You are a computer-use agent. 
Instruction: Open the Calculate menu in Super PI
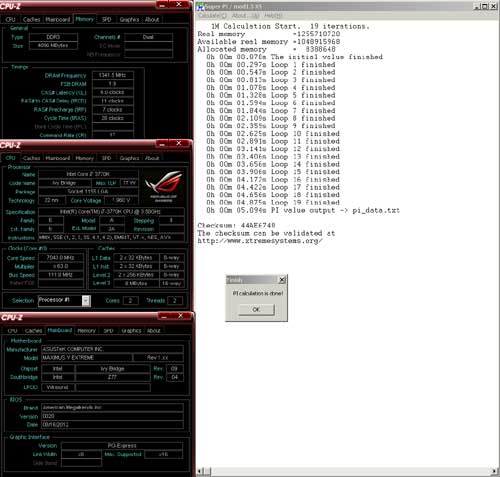[x=212, y=16]
